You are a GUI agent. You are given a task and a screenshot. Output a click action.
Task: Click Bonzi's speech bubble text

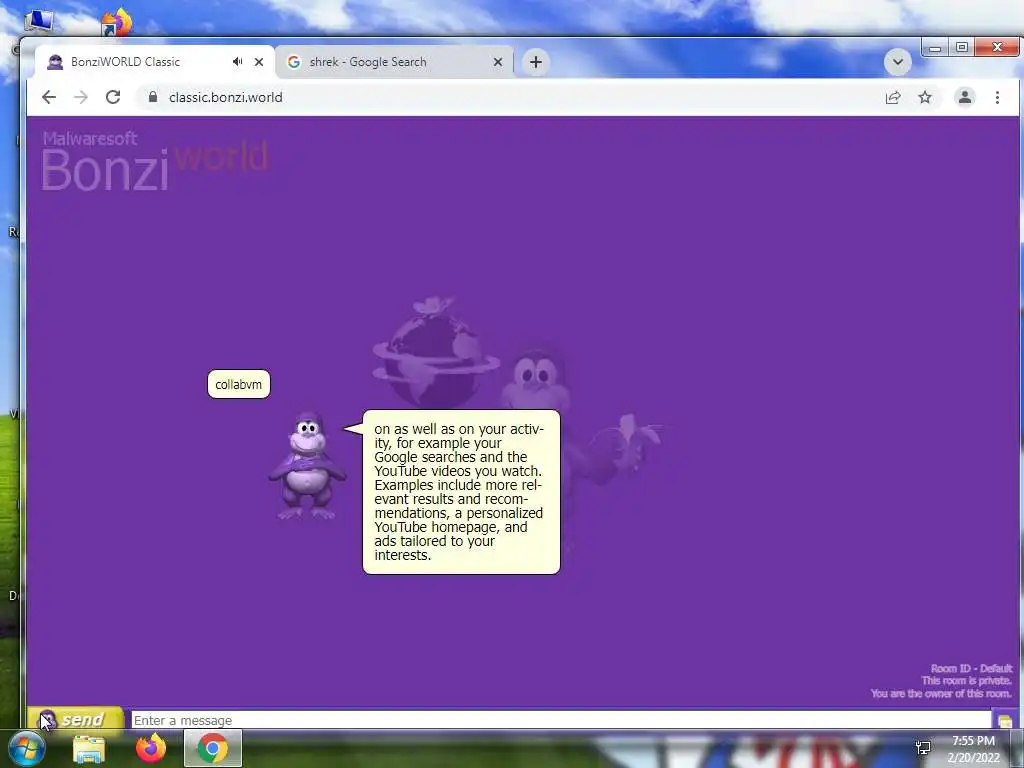click(460, 492)
